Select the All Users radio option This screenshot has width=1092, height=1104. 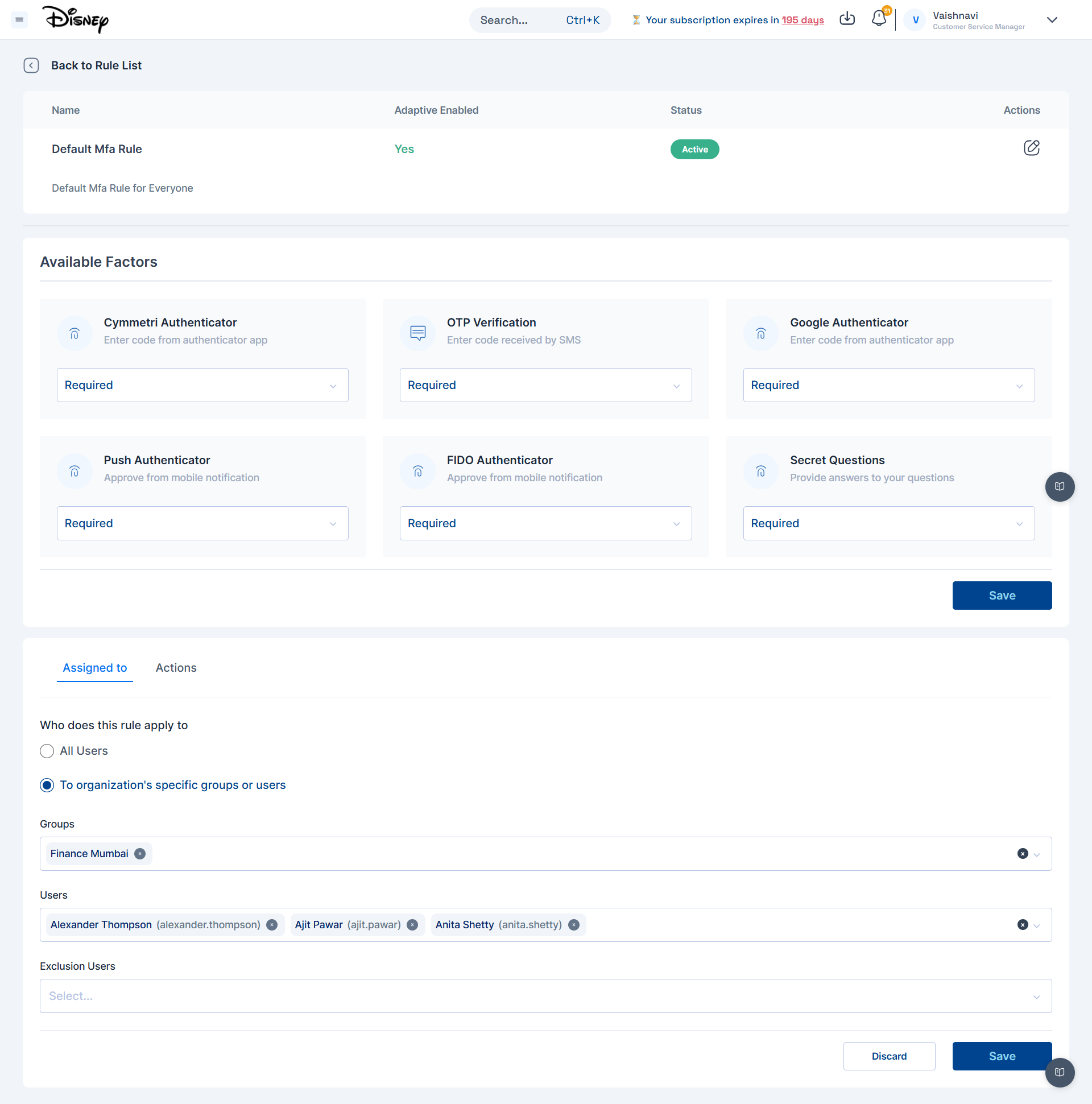(47, 751)
